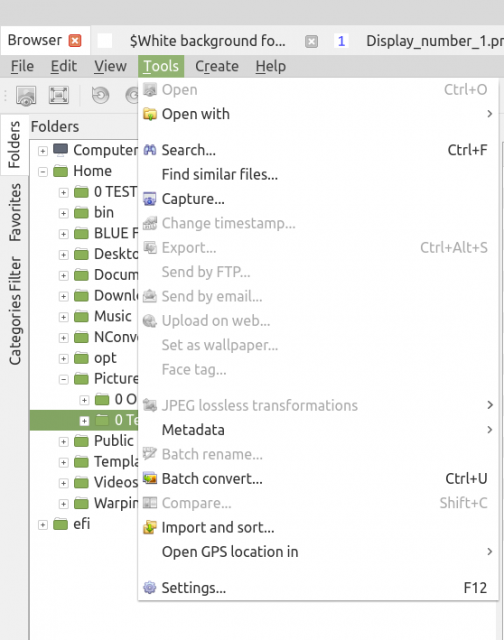Click the Open with folder icon
504x640 pixels.
[150, 114]
